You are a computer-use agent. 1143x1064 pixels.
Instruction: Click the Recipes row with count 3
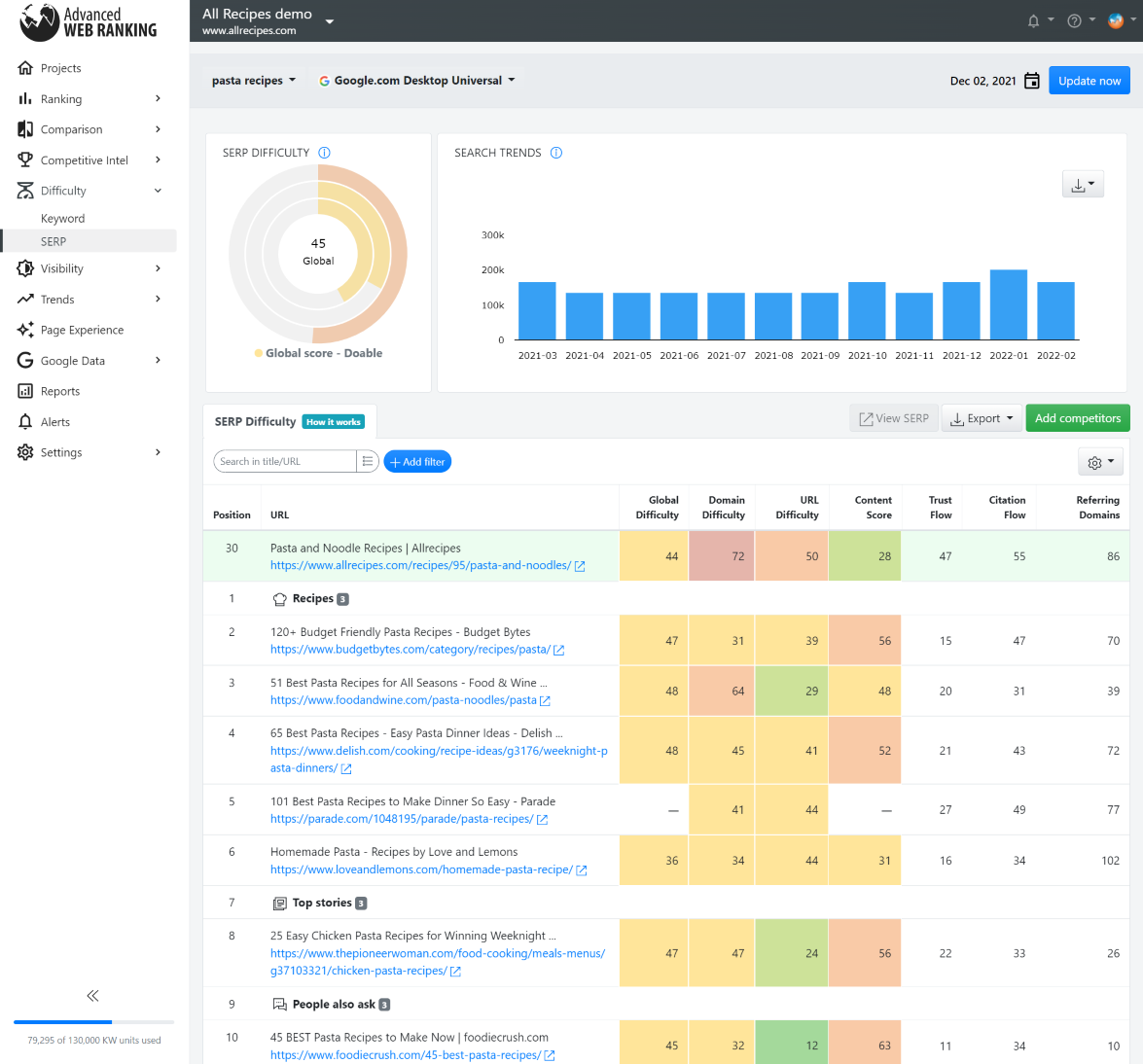(x=666, y=598)
